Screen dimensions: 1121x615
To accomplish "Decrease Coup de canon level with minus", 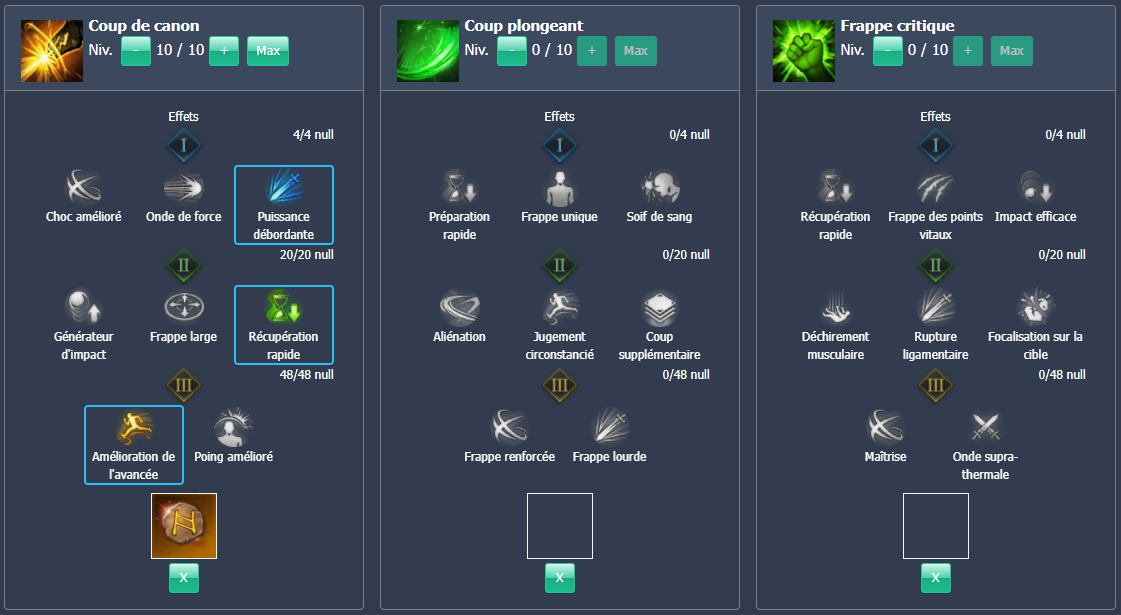I will (136, 51).
